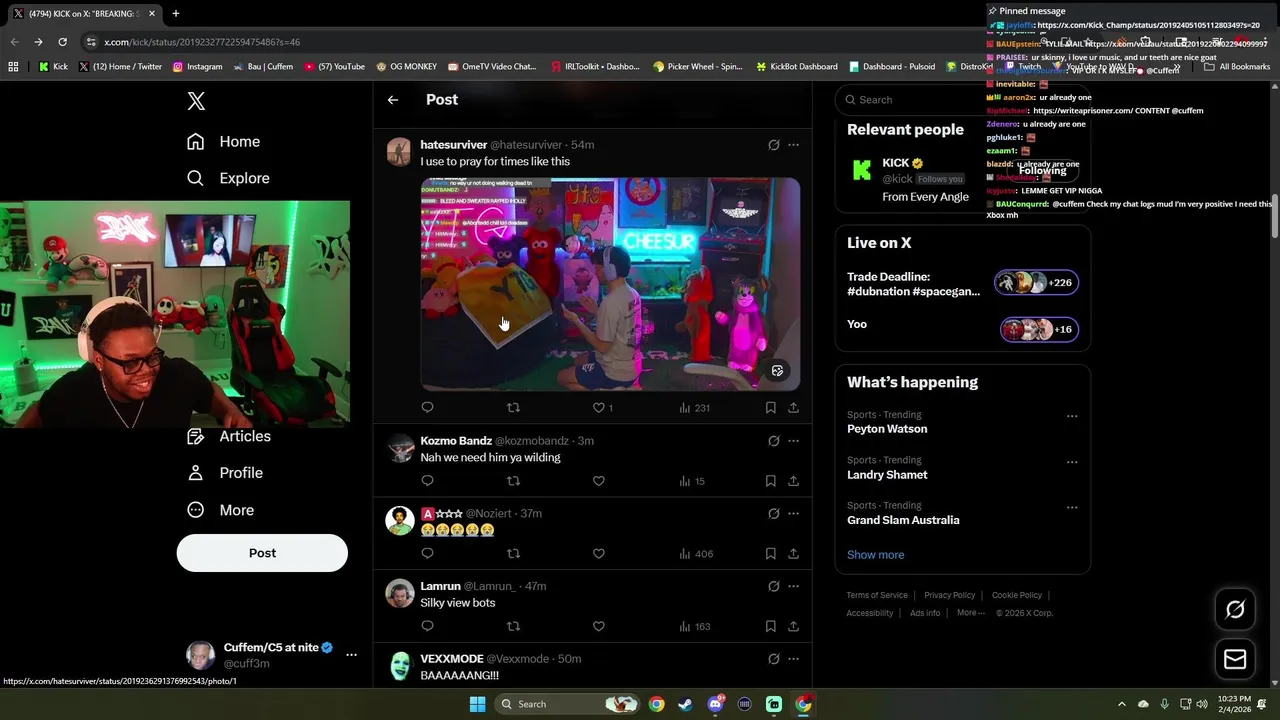1280x720 pixels.
Task: Open more options on Lamrun's post
Action: click(793, 586)
